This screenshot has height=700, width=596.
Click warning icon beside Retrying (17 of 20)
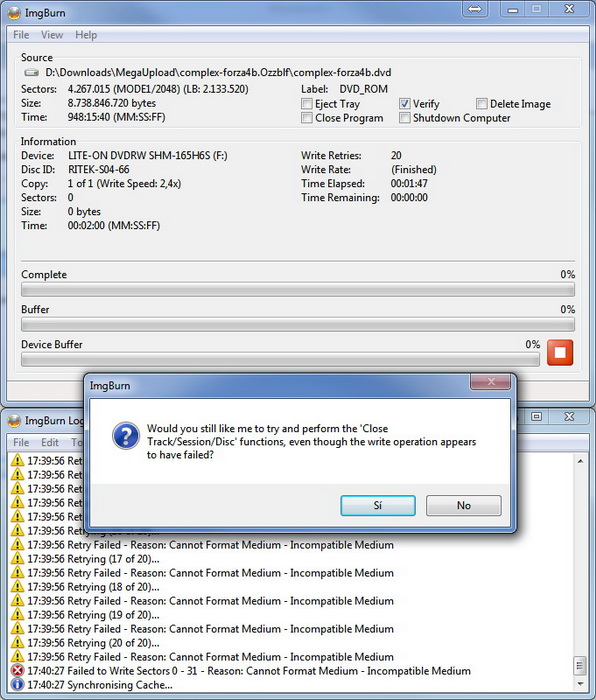tap(17, 558)
